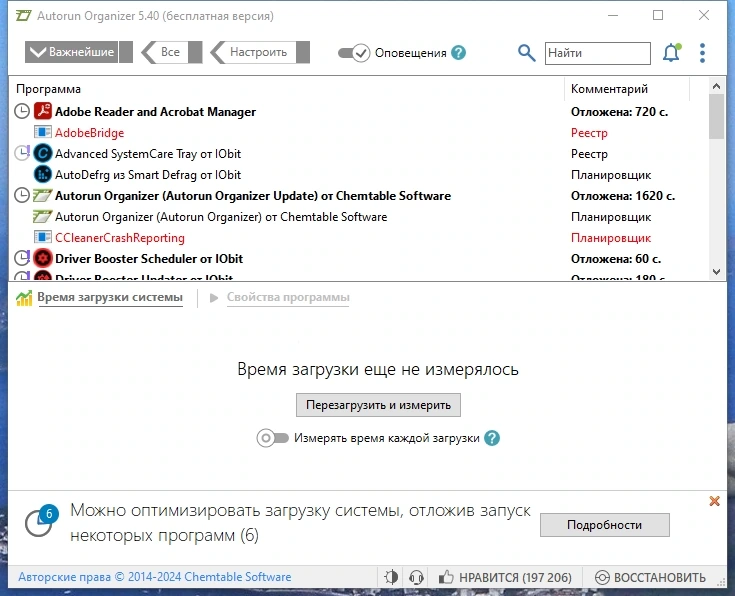The image size is (735, 596).
Task: Click the Подробности button
Action: pos(605,525)
